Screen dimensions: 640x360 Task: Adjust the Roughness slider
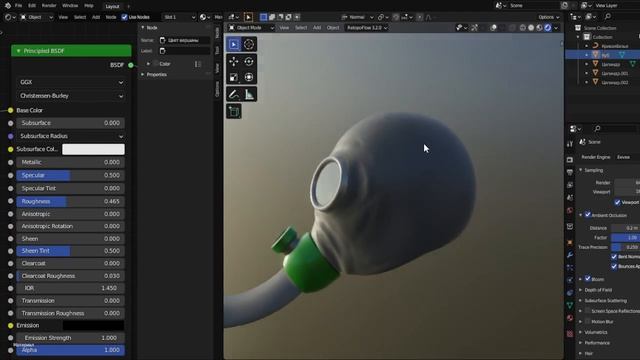71,201
